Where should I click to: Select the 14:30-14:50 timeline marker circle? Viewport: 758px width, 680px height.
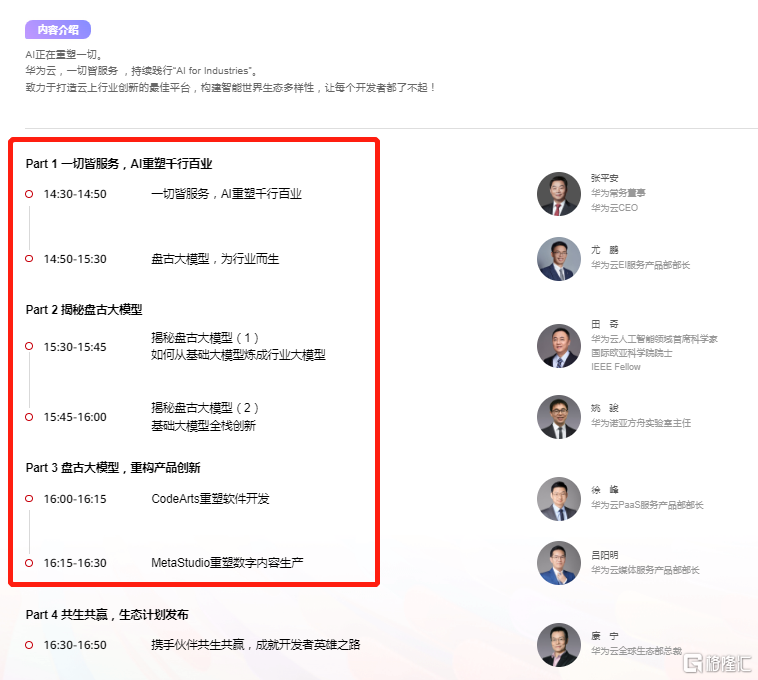coord(29,194)
